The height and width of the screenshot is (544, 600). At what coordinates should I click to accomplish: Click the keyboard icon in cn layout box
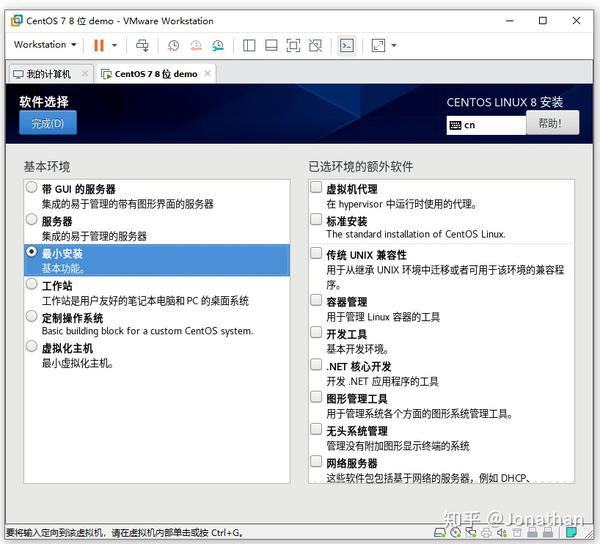455,125
